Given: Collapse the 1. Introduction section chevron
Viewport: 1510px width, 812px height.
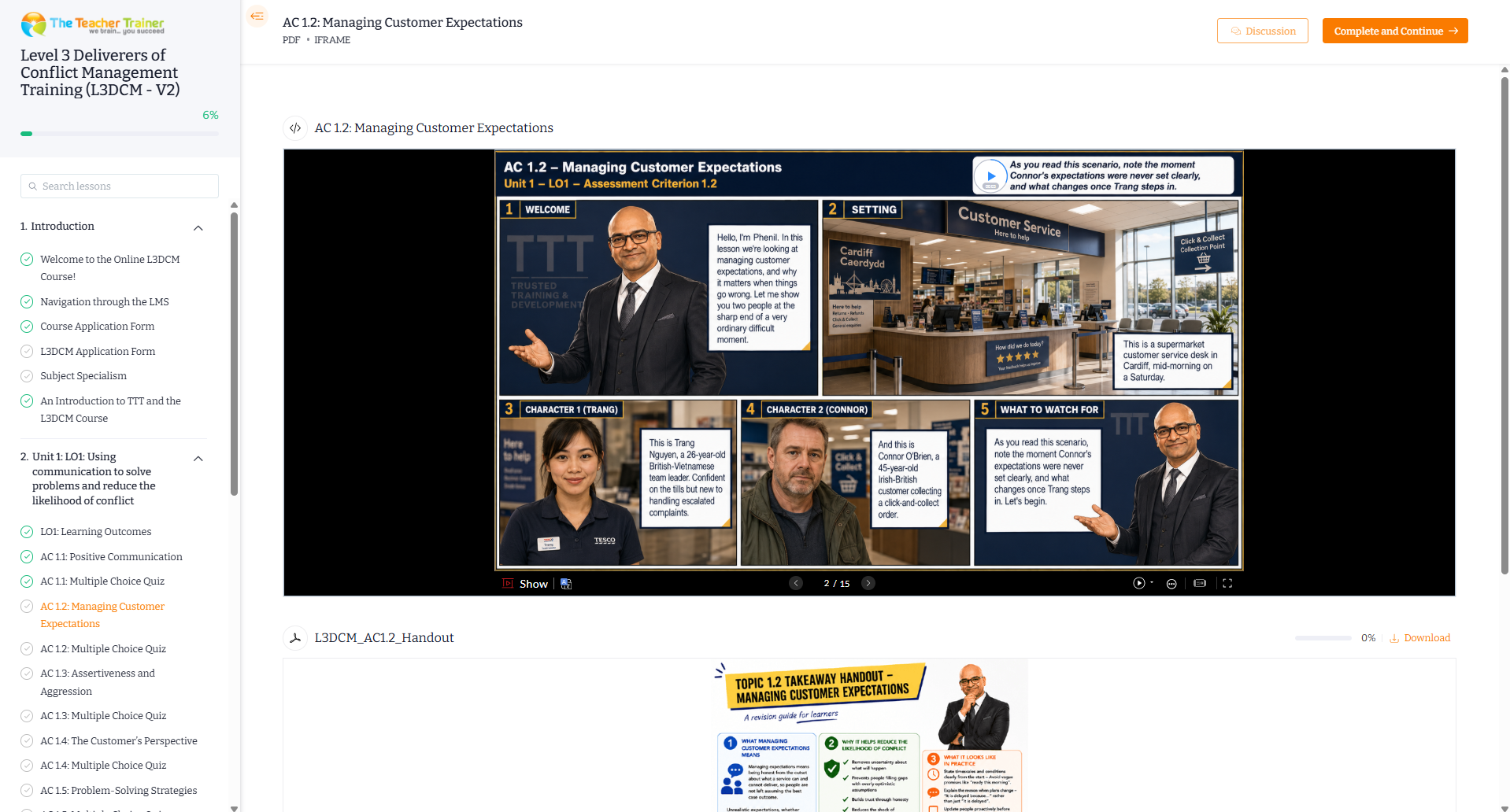Looking at the screenshot, I should [x=198, y=228].
